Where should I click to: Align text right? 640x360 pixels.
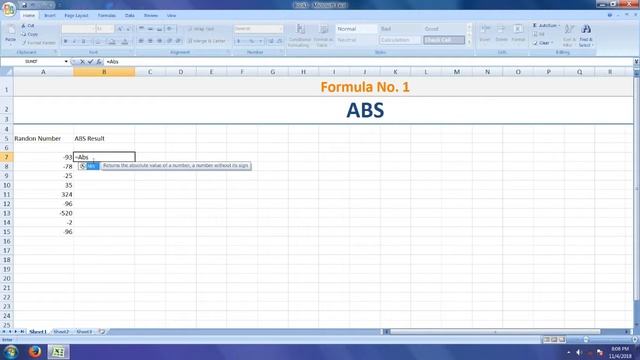[160, 41]
